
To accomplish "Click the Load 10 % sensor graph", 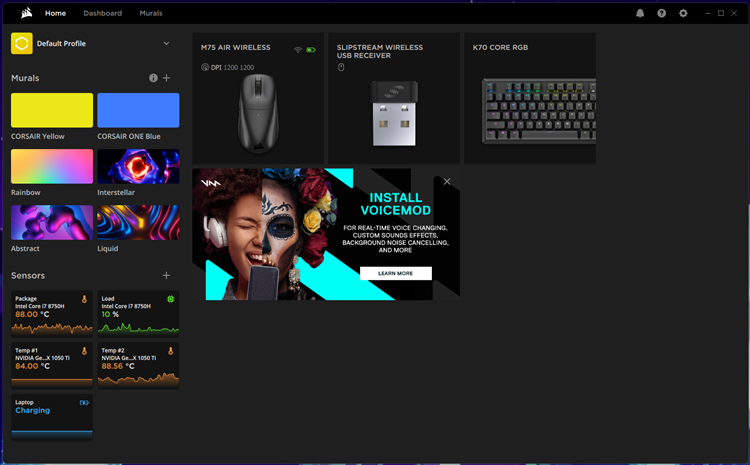I will pos(138,328).
